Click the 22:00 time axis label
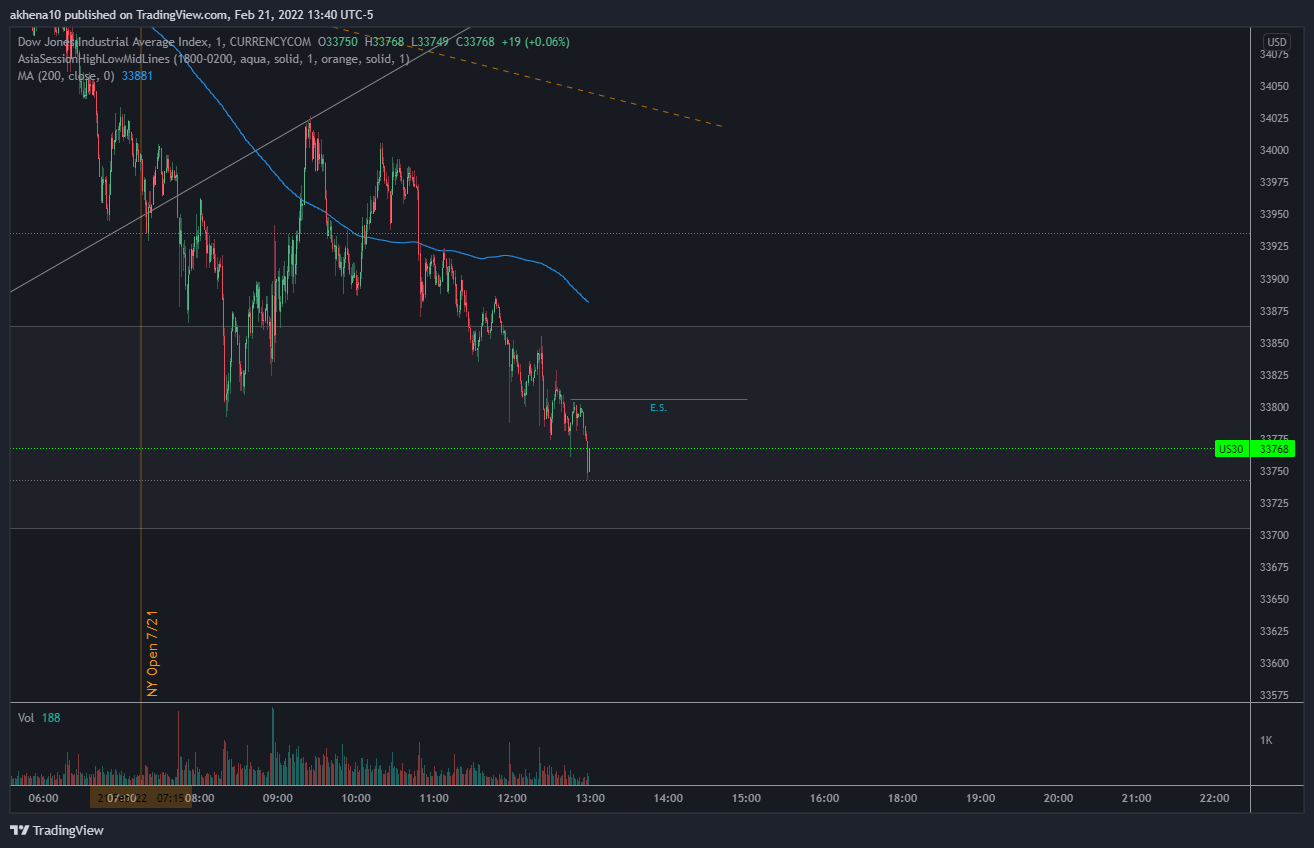This screenshot has width=1314, height=848. point(1214,798)
